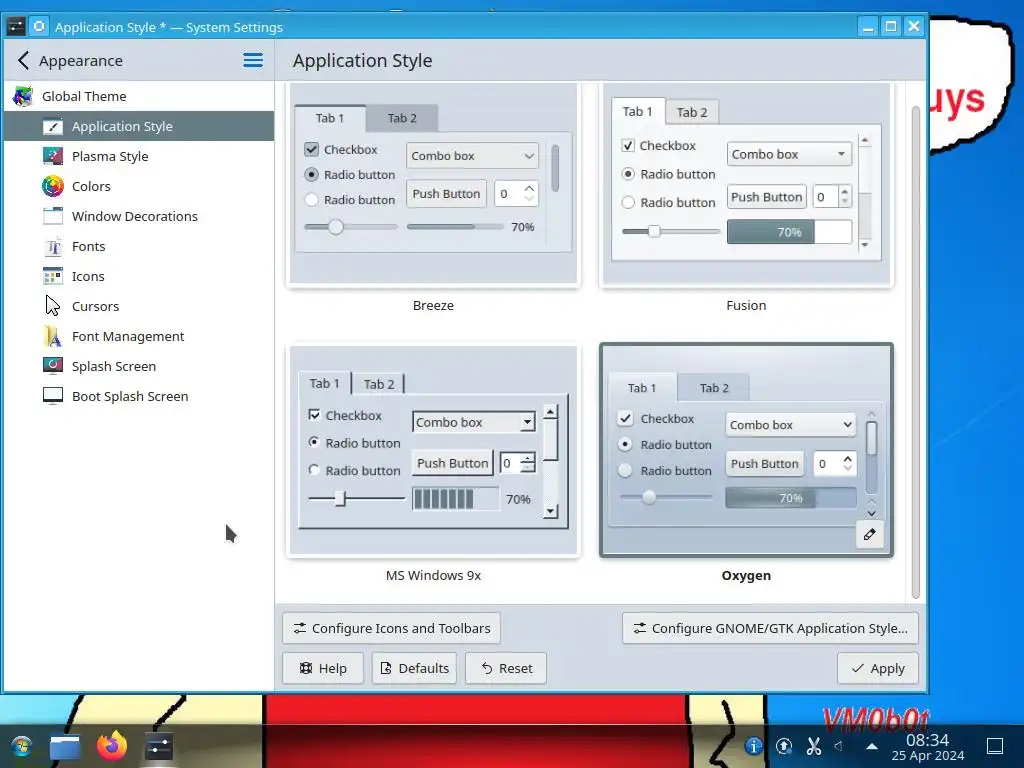The height and width of the screenshot is (768, 1024).
Task: Toggle the Checkbox in Fusion preview
Action: [628, 146]
